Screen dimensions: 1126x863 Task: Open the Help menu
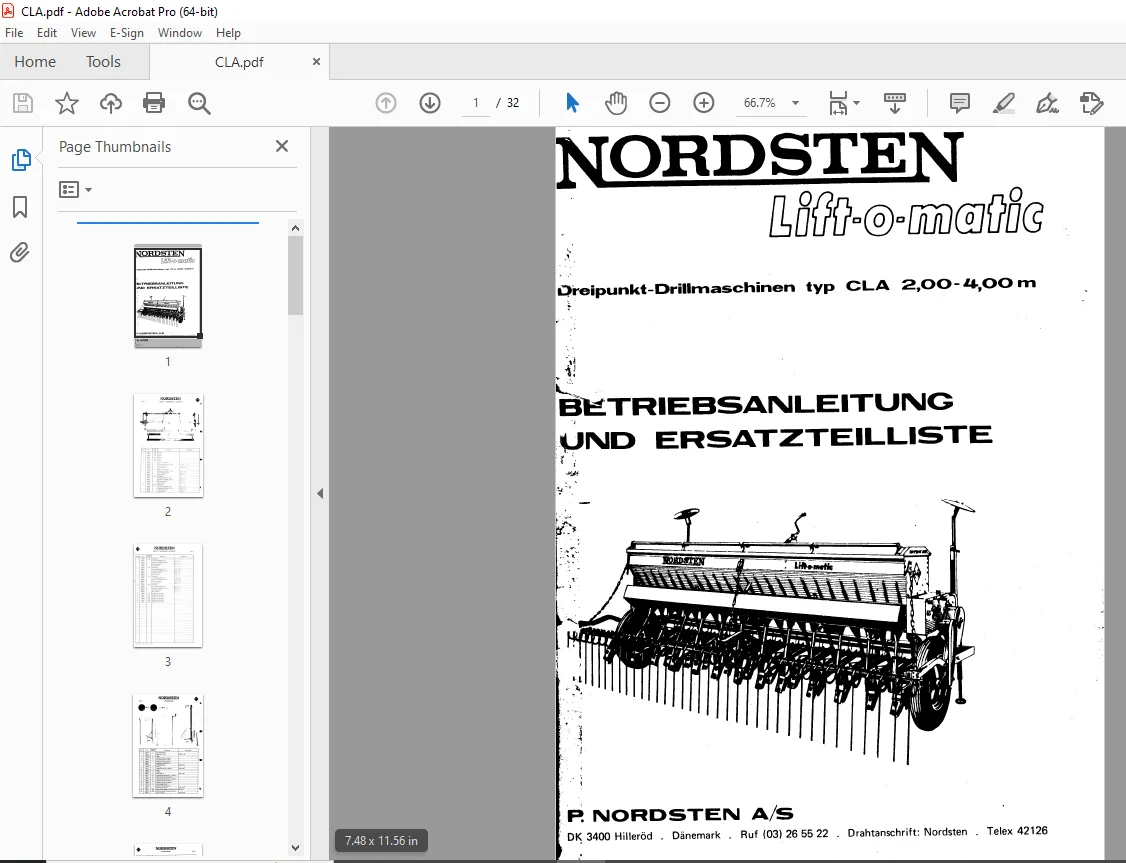[x=228, y=33]
